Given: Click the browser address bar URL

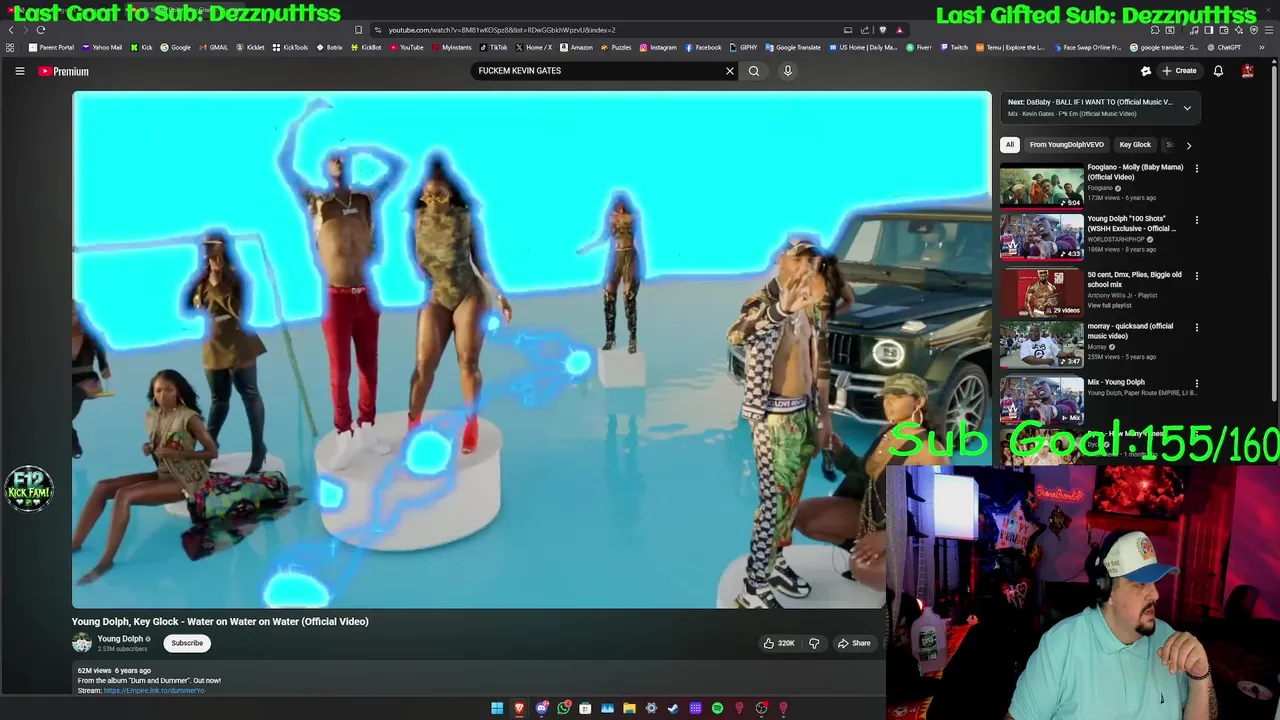Looking at the screenshot, I should click(502, 30).
